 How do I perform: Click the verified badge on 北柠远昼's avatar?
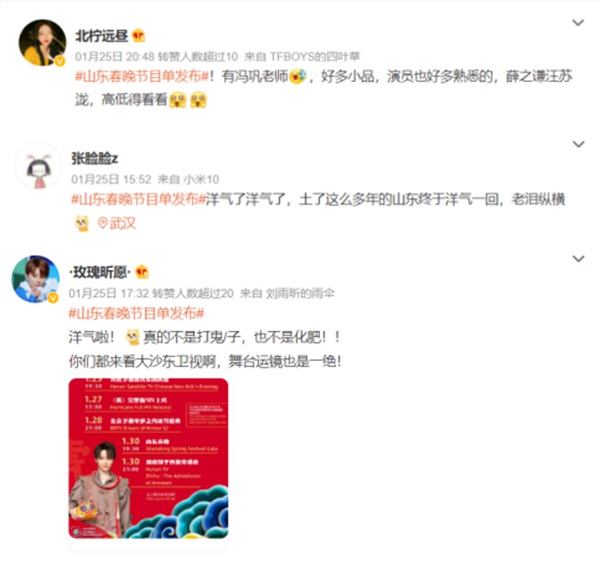pos(60,61)
